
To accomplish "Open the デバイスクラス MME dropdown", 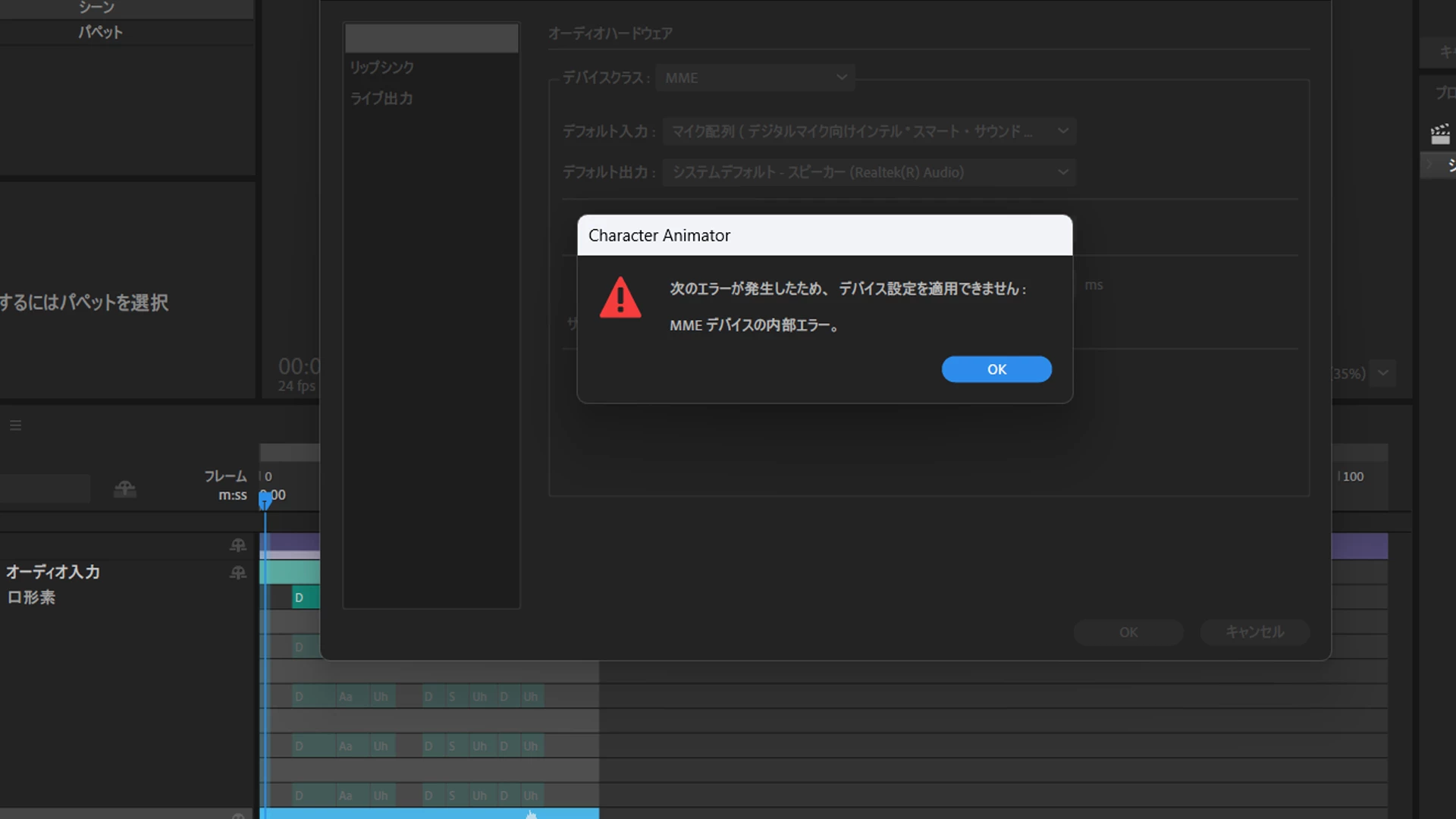I will [755, 77].
